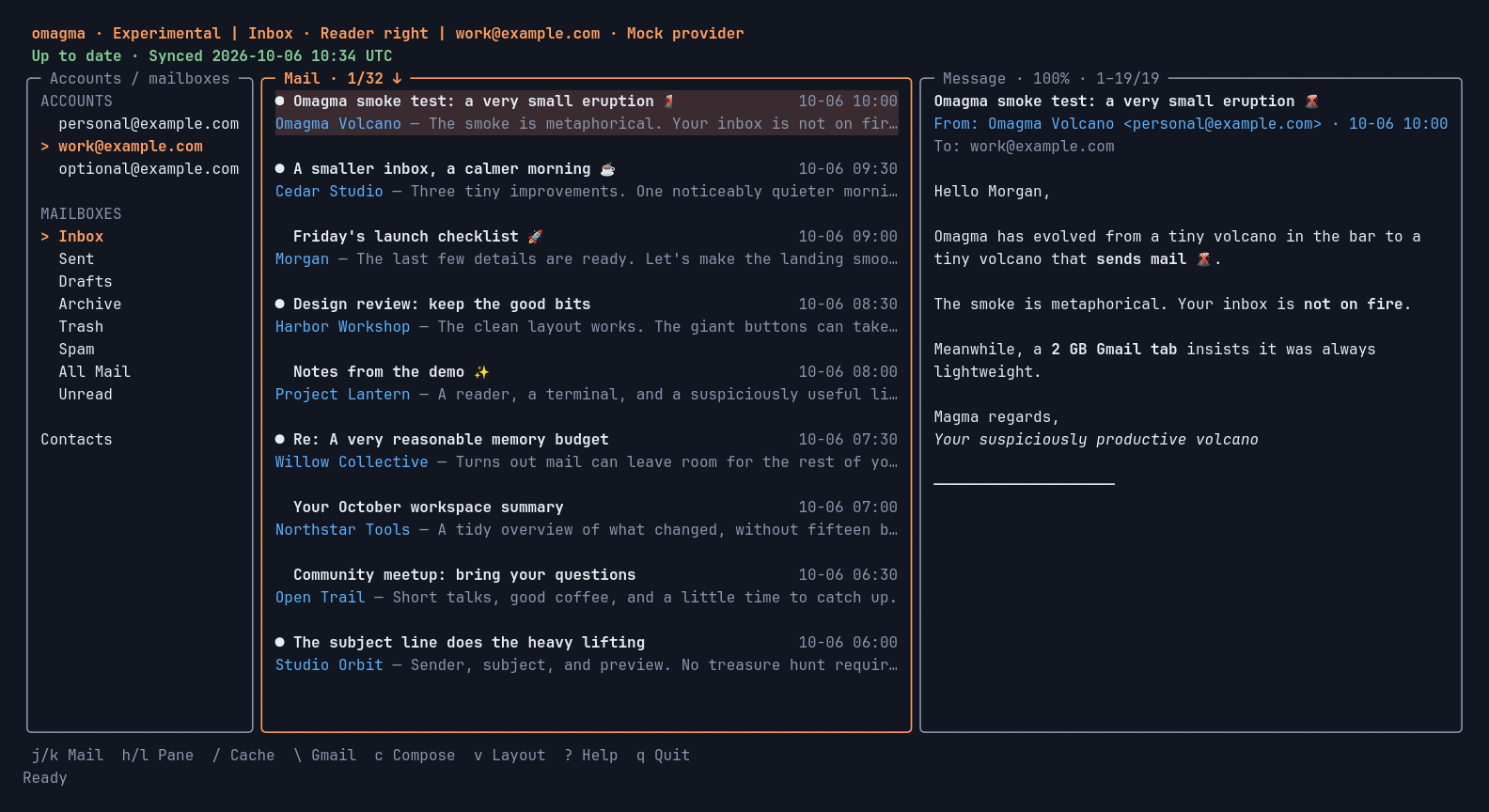Click the Cache shortcut in the footer
This screenshot has width=1489, height=812.
tap(243, 756)
